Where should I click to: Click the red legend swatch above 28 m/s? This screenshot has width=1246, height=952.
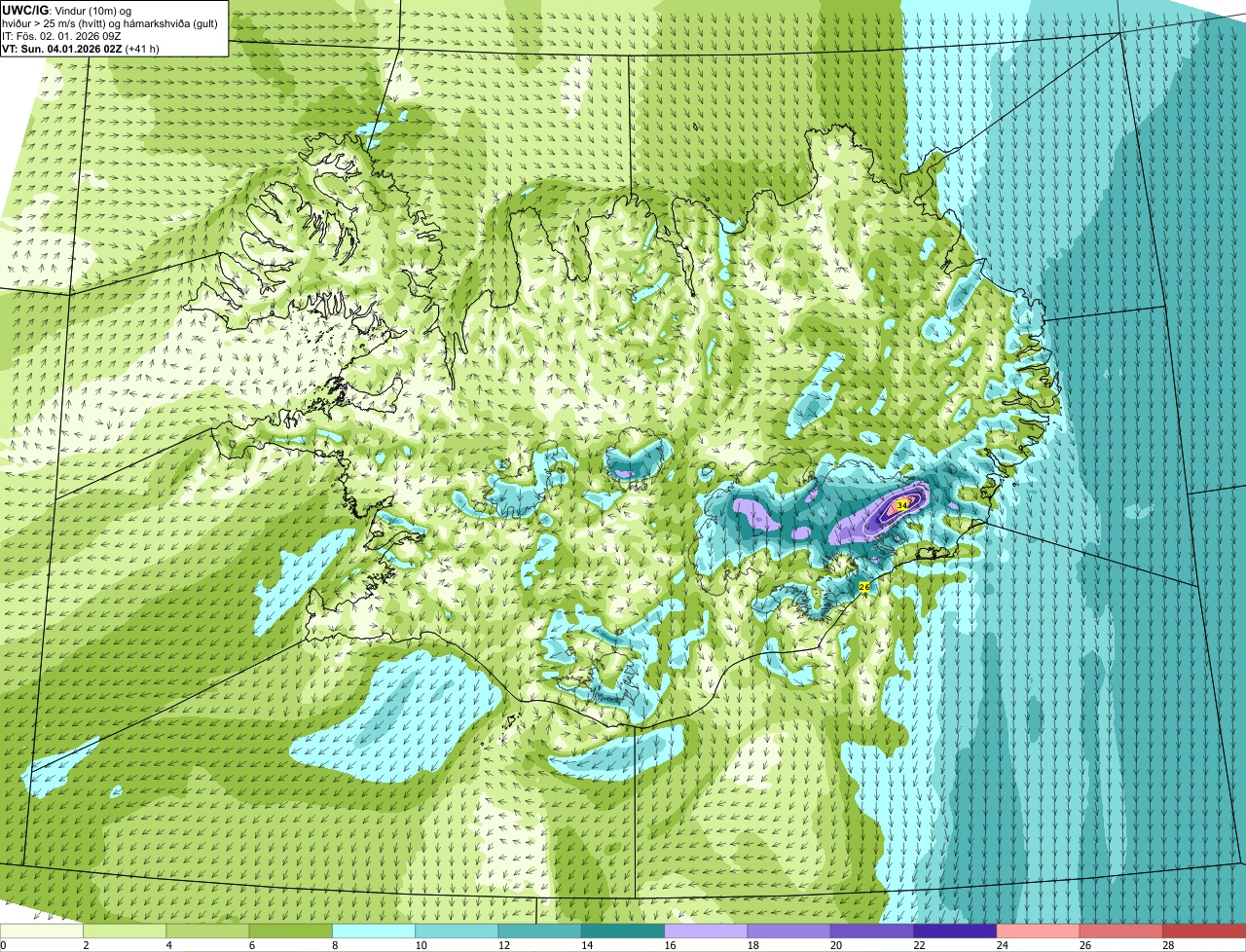pyautogui.click(x=1204, y=931)
